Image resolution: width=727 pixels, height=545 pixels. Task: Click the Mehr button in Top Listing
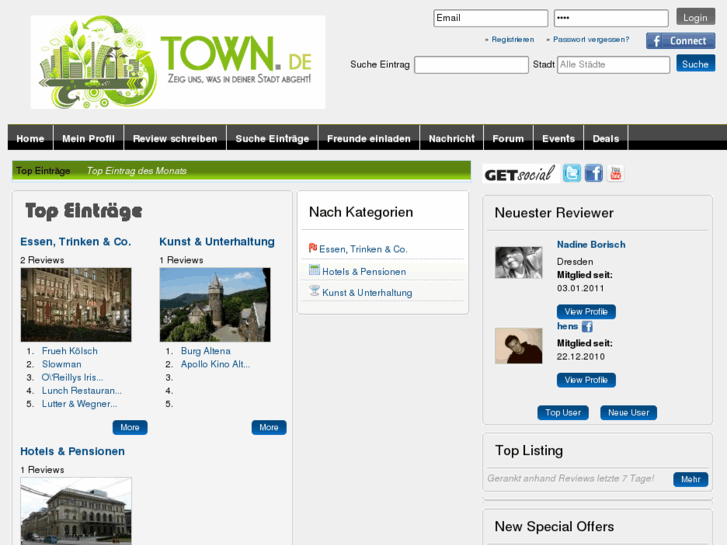pyautogui.click(x=690, y=479)
